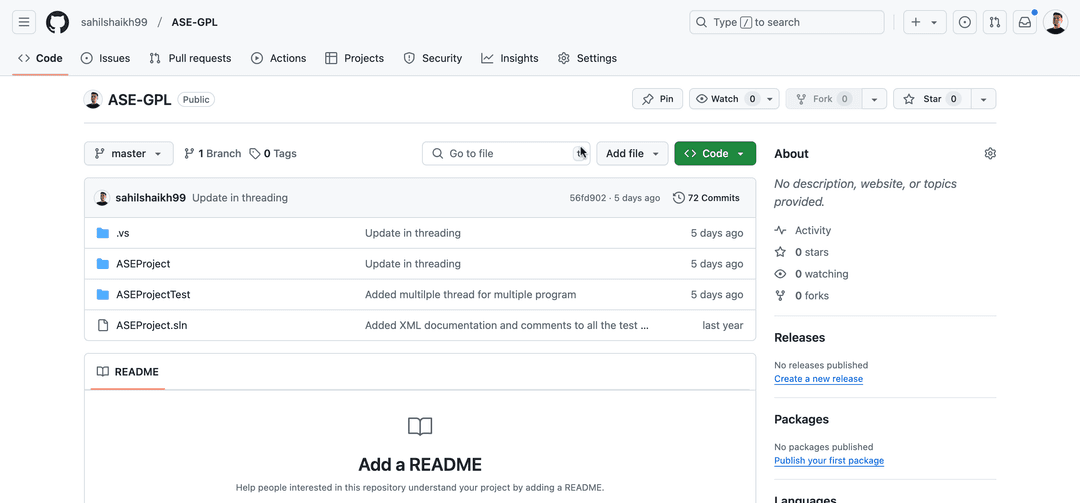Viewport: 1080px width, 503px height.
Task: Open the Actions tab
Action: point(278,59)
